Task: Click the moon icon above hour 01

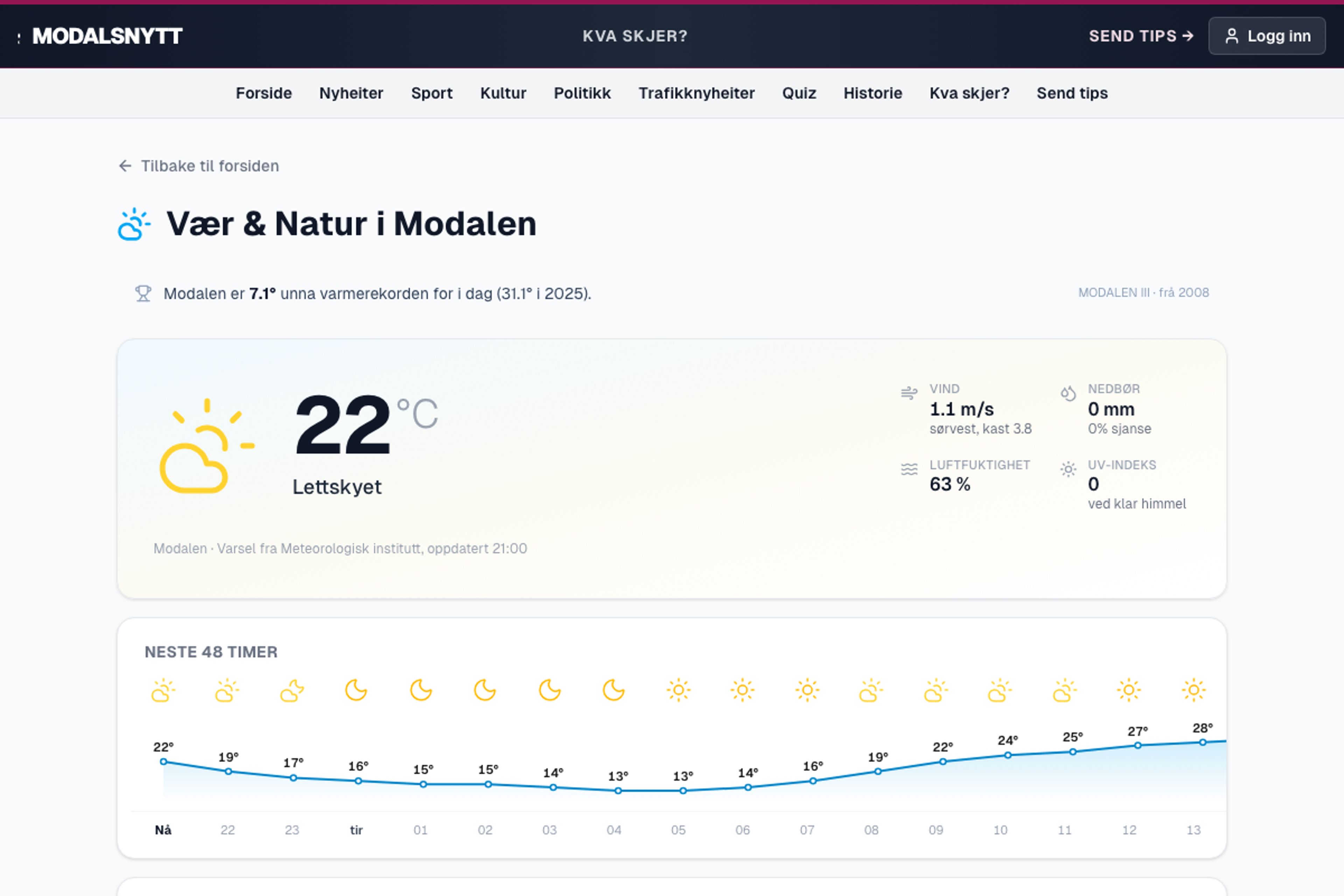Action: (421, 690)
